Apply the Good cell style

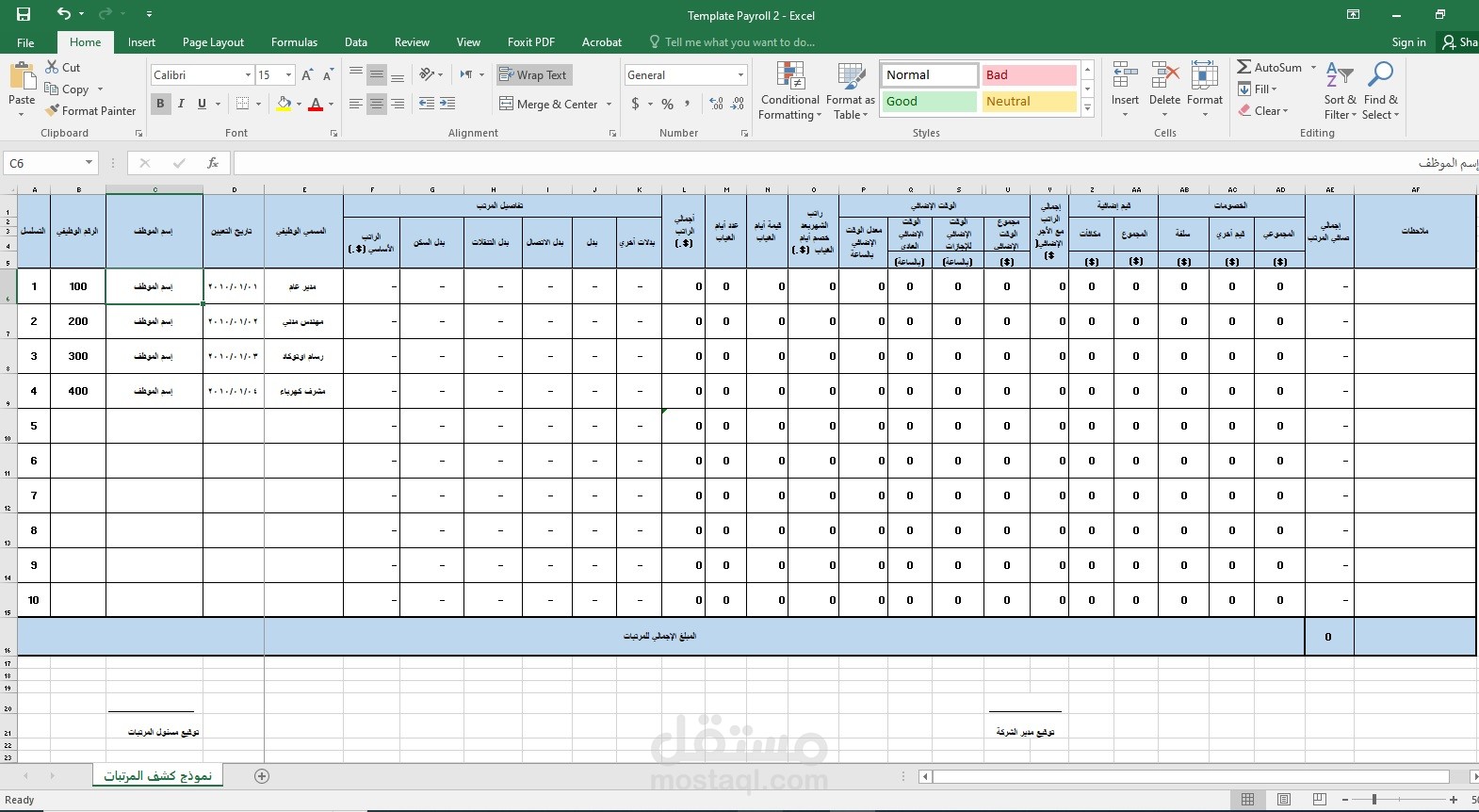tap(929, 102)
